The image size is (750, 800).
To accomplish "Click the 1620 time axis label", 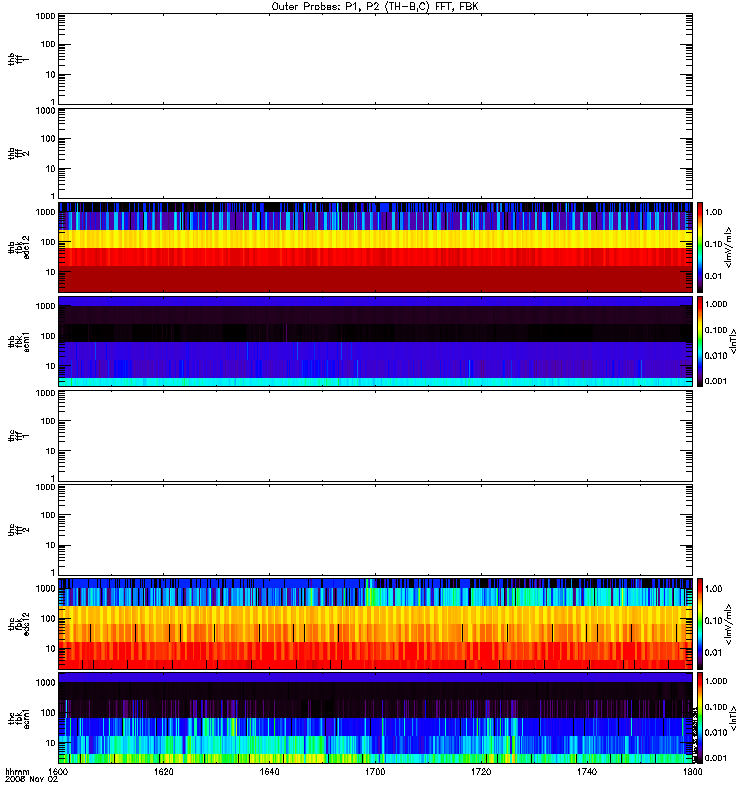I will pos(163,772).
